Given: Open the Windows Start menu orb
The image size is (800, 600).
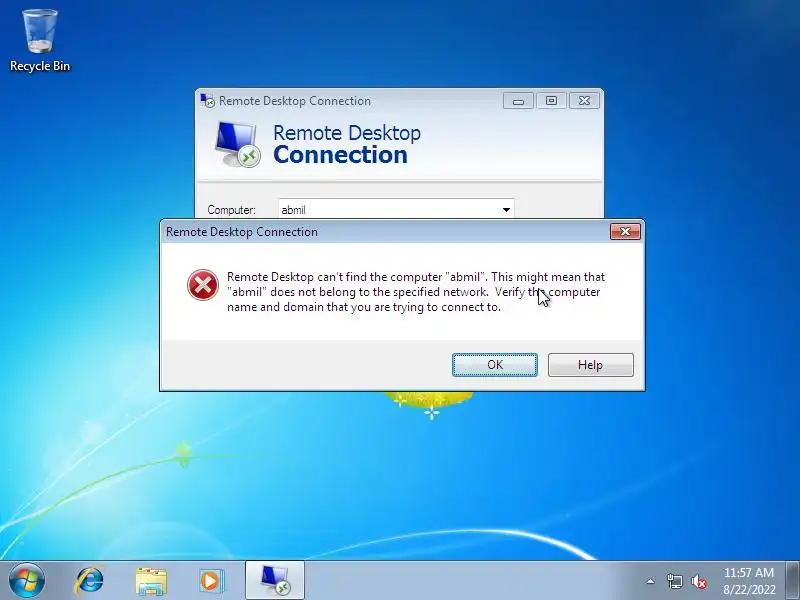Looking at the screenshot, I should pyautogui.click(x=27, y=580).
